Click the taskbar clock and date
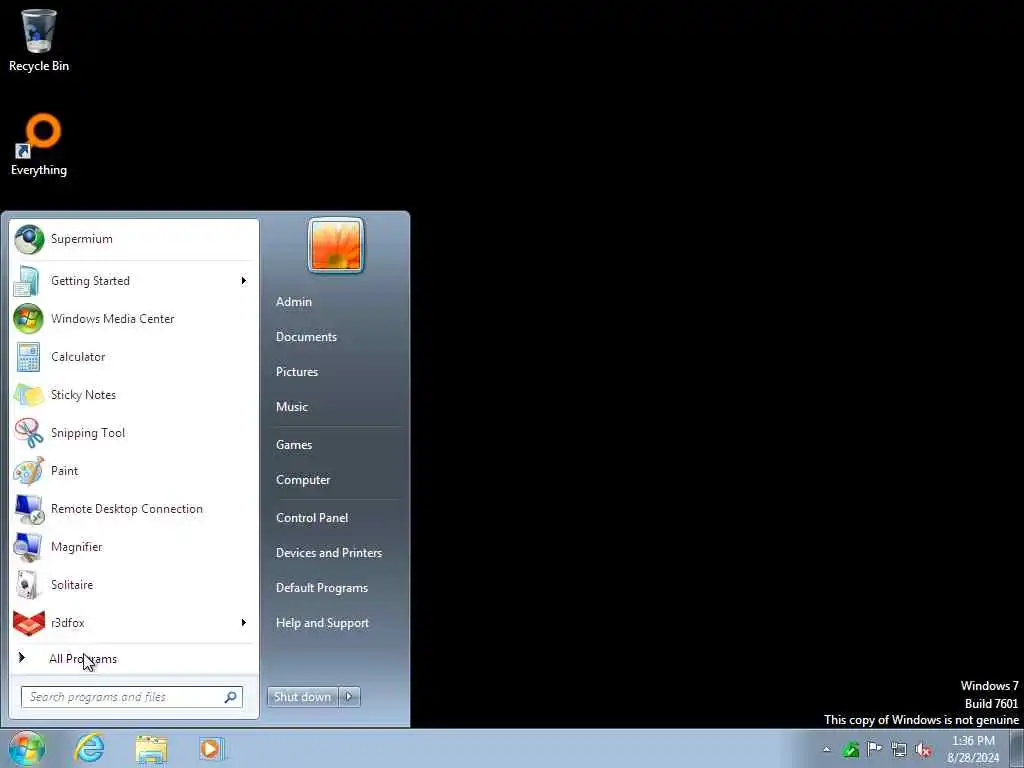This screenshot has width=1024, height=768. point(973,749)
